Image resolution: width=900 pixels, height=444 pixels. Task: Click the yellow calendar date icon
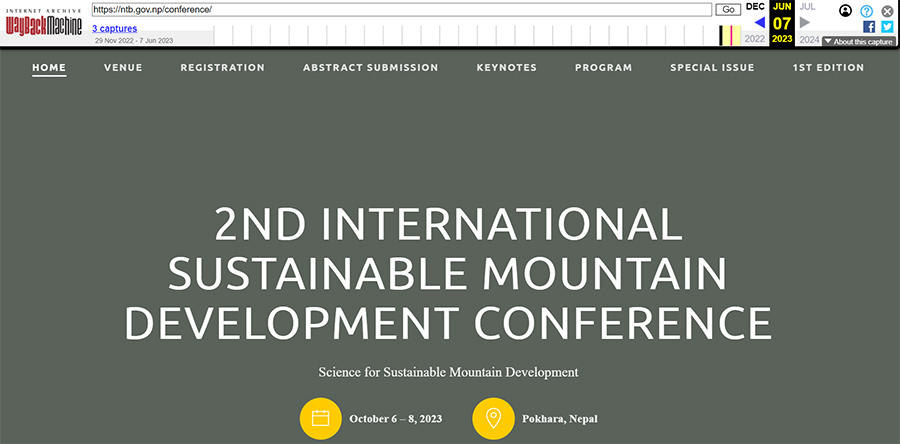tap(320, 419)
